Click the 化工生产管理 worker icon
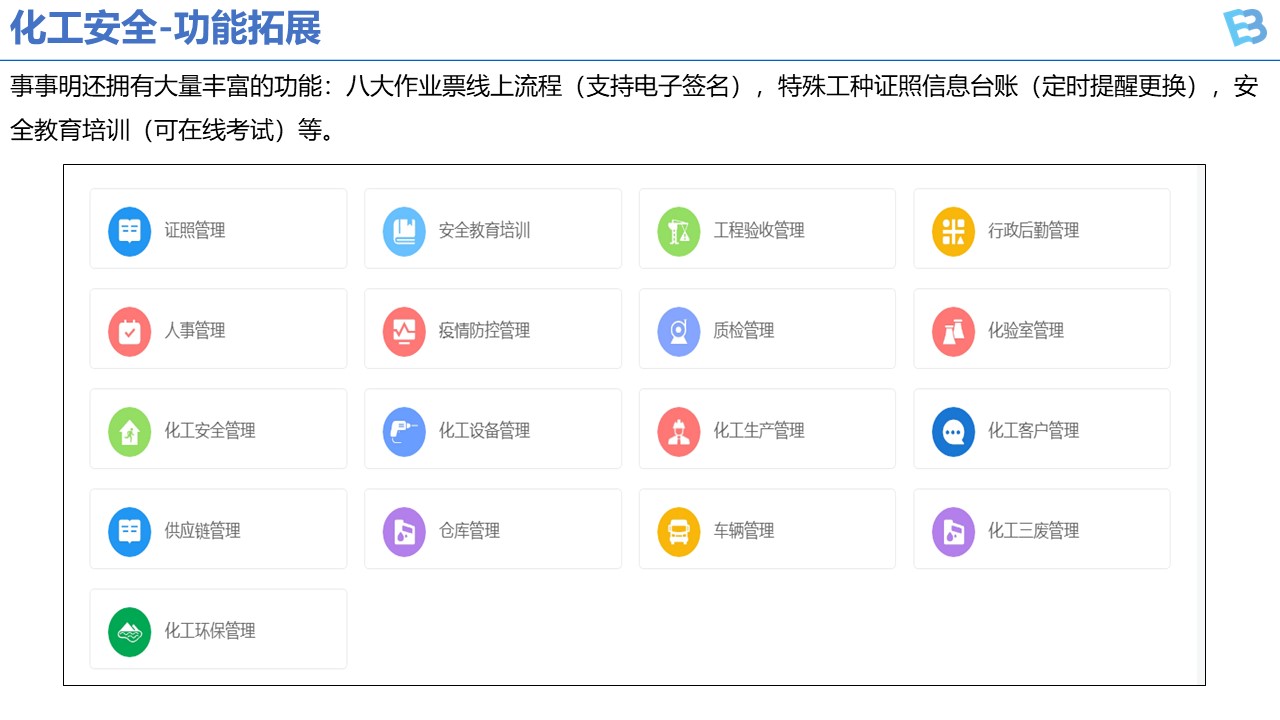The height and width of the screenshot is (720, 1280). point(678,431)
